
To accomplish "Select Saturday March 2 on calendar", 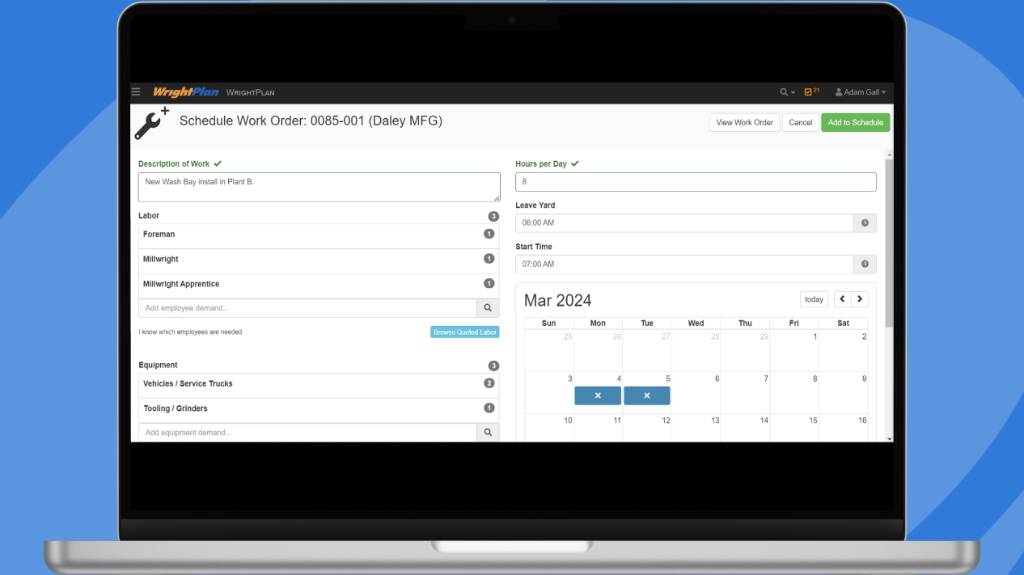I will pyautogui.click(x=844, y=351).
